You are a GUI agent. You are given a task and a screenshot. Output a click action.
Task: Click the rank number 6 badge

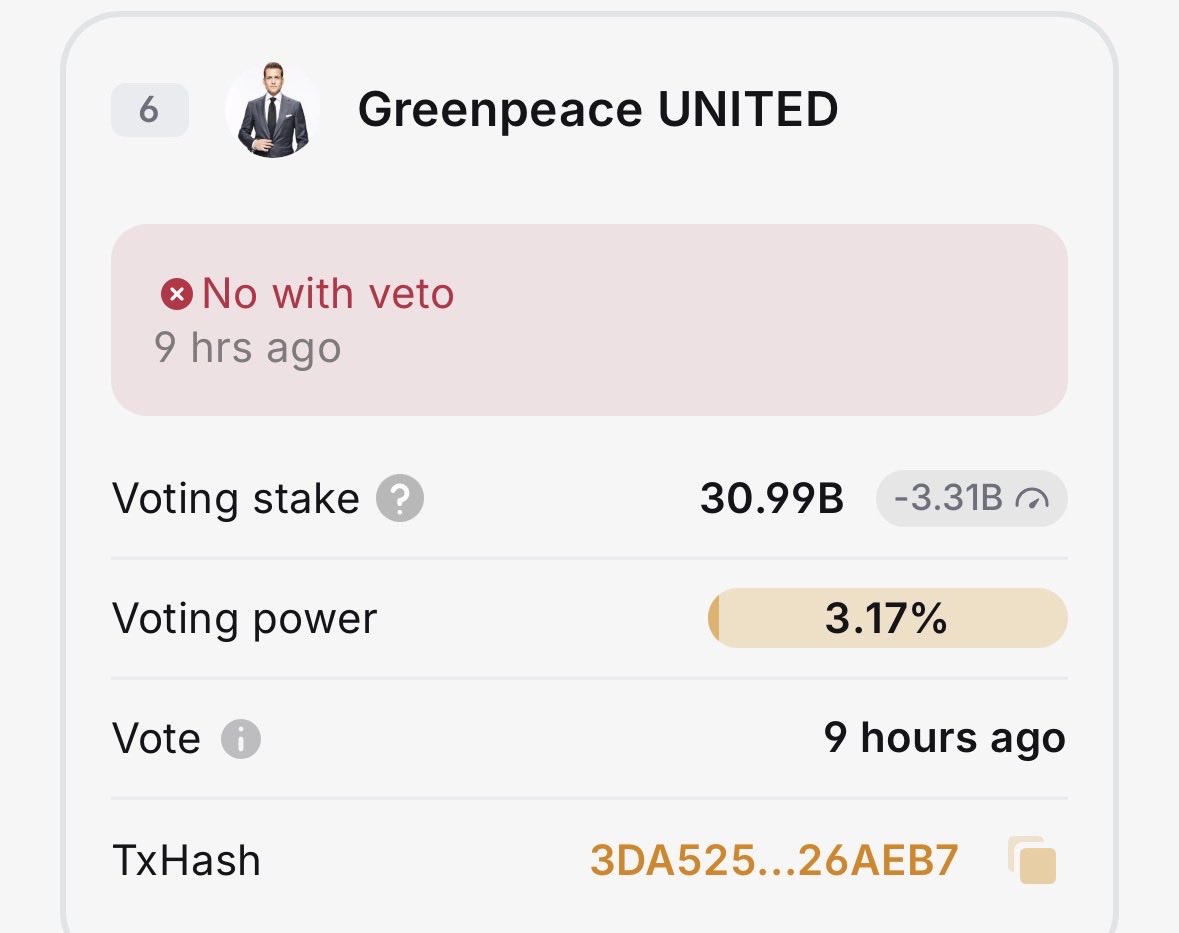pos(149,110)
